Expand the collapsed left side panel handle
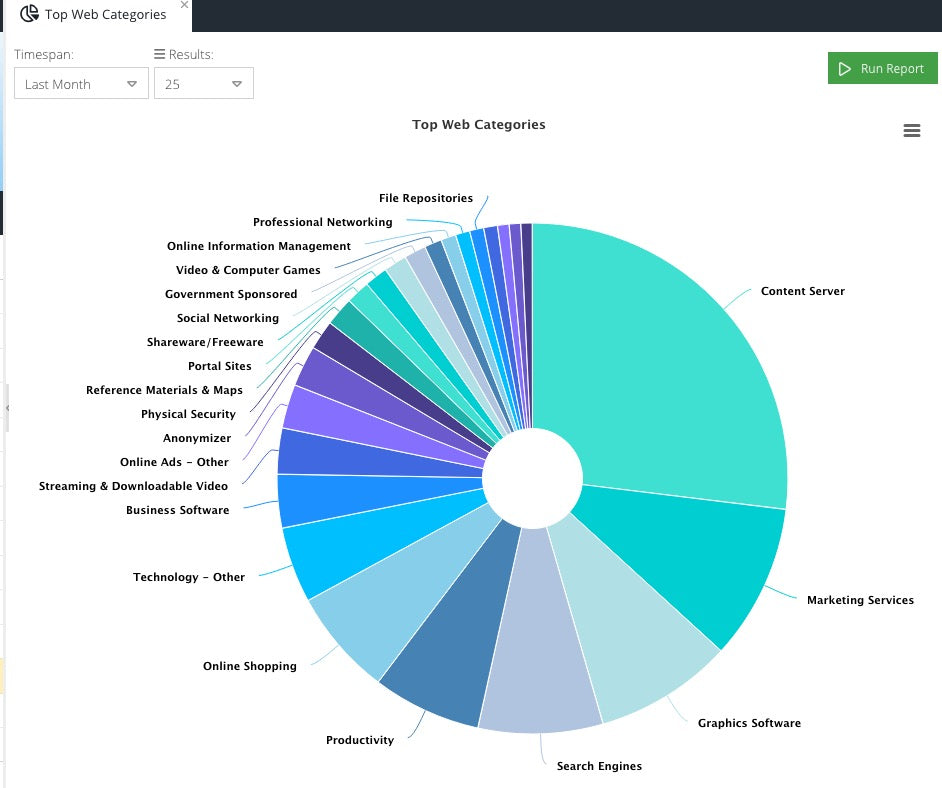 coord(5,408)
